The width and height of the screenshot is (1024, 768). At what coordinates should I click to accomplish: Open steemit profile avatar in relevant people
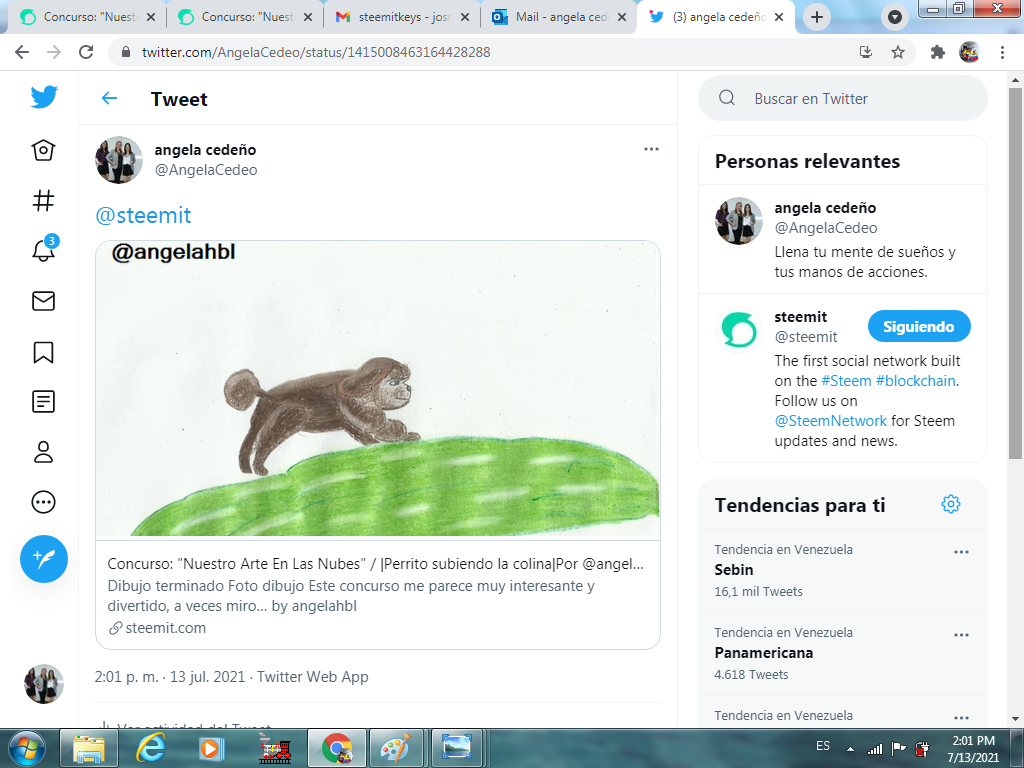[x=739, y=330]
